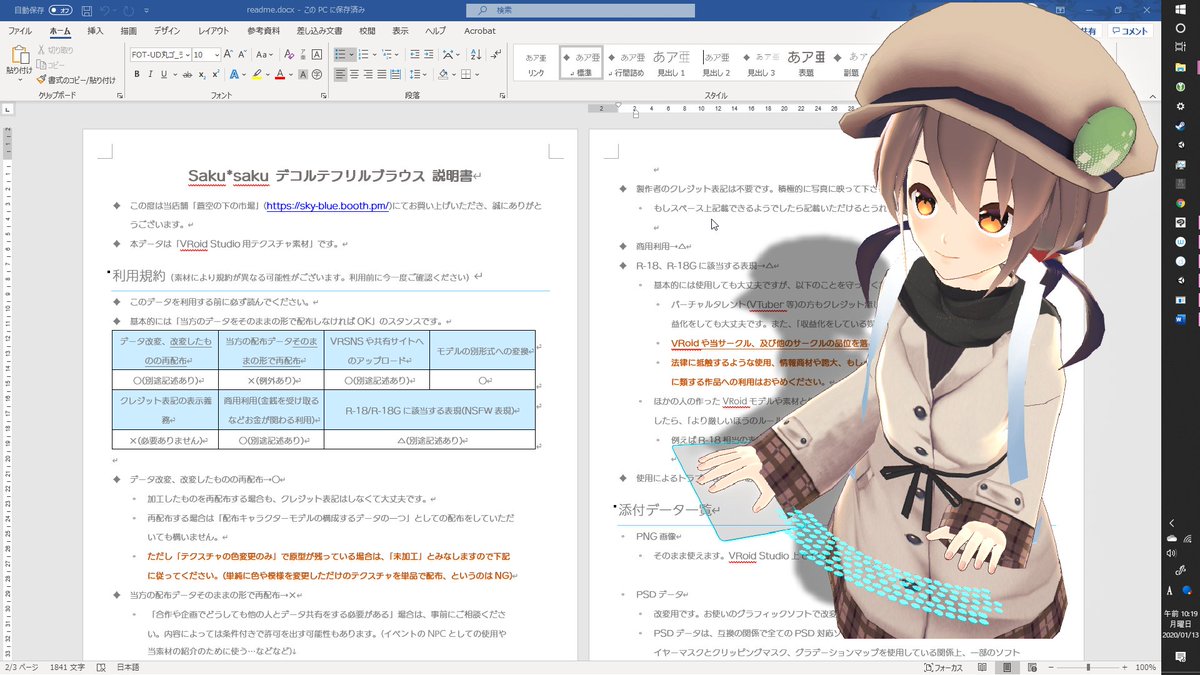The height and width of the screenshot is (675, 1200).
Task: Open the File (ファイル) tab
Action: coord(20,31)
